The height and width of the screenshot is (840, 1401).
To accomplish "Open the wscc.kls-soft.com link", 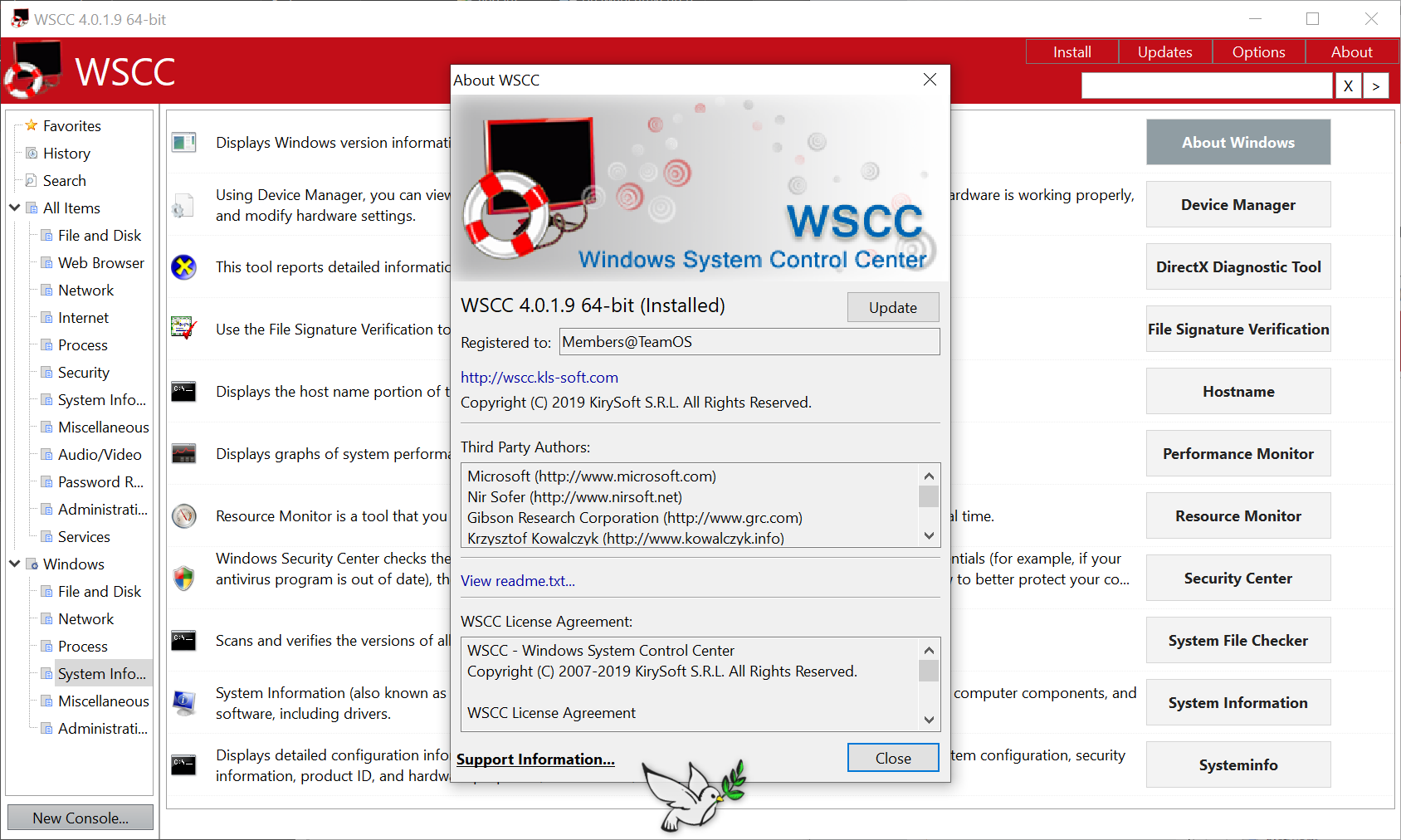I will click(539, 378).
